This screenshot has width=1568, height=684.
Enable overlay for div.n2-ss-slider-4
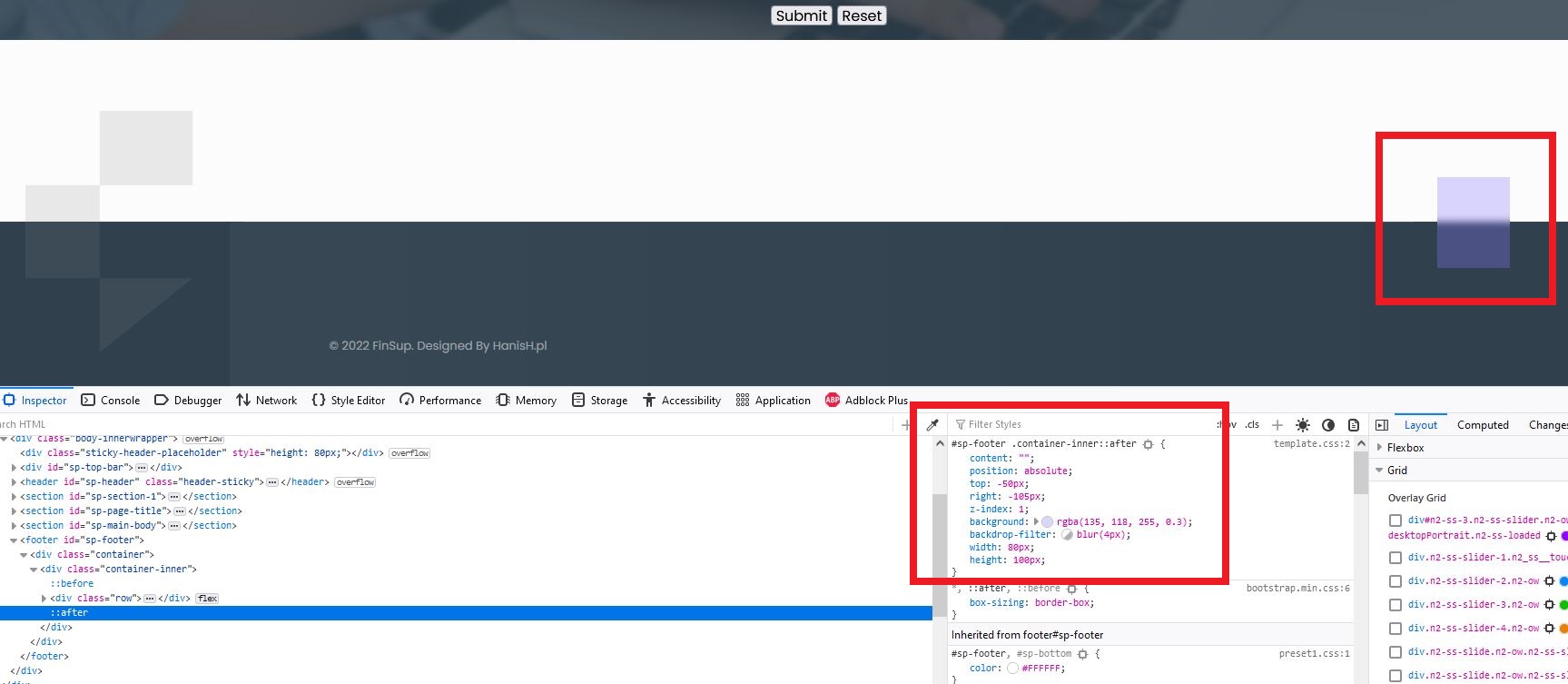point(1395,629)
